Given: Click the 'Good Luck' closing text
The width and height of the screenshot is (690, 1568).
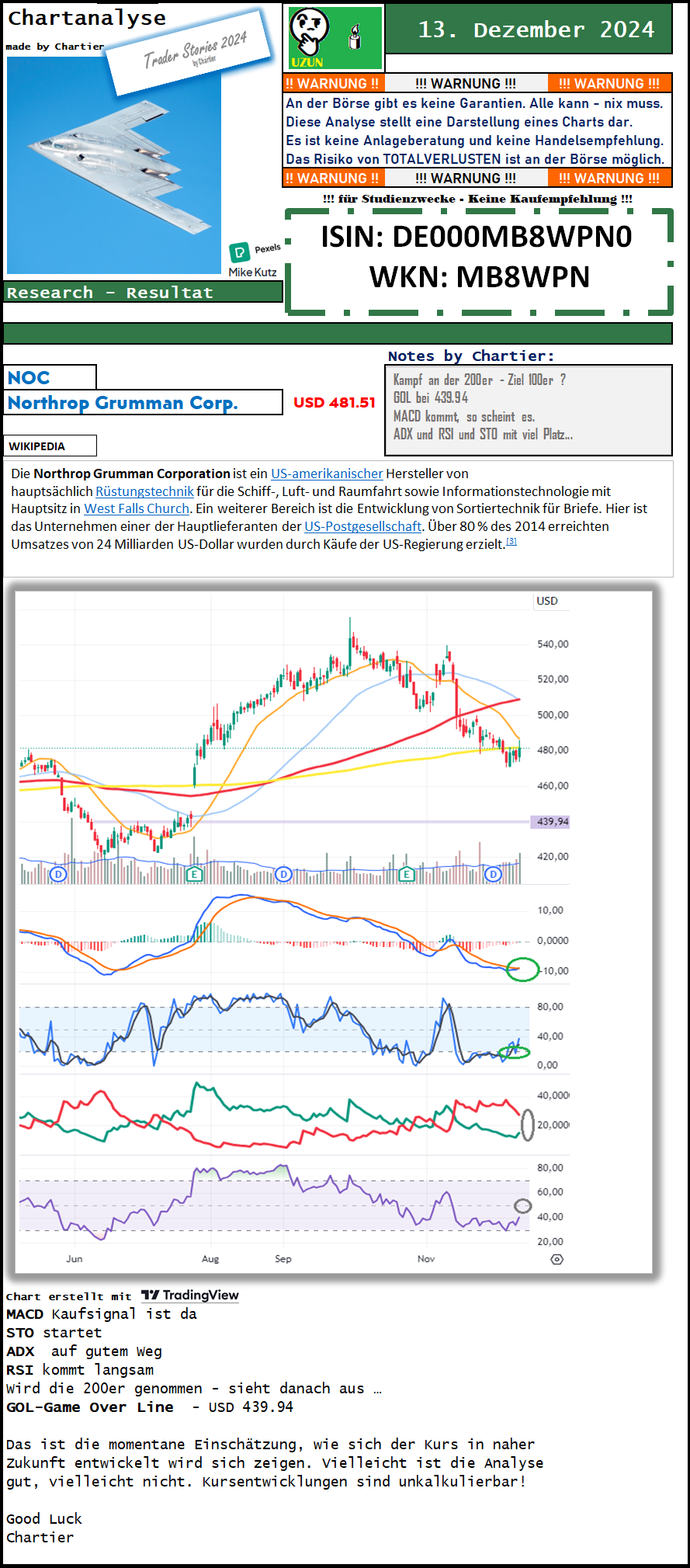Looking at the screenshot, I should coord(44,1518).
